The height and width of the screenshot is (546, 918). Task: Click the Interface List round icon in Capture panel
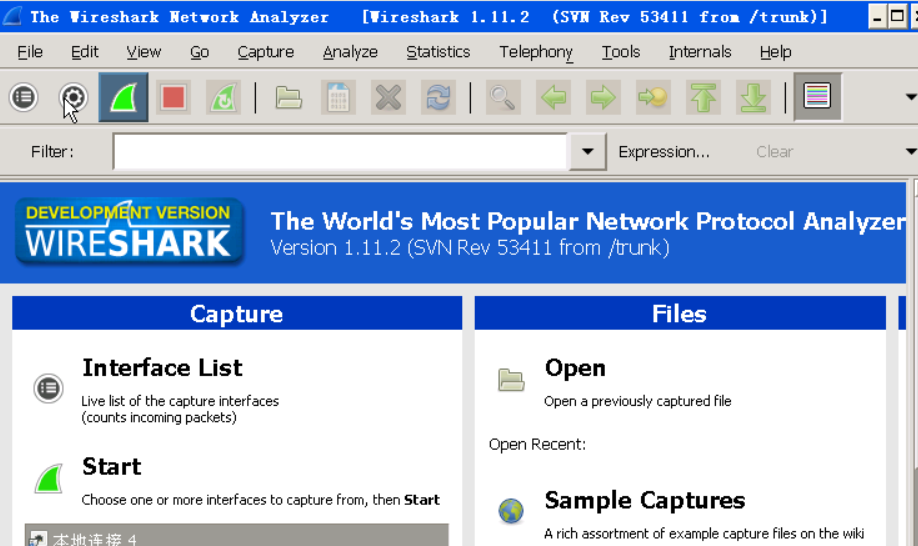[48, 388]
